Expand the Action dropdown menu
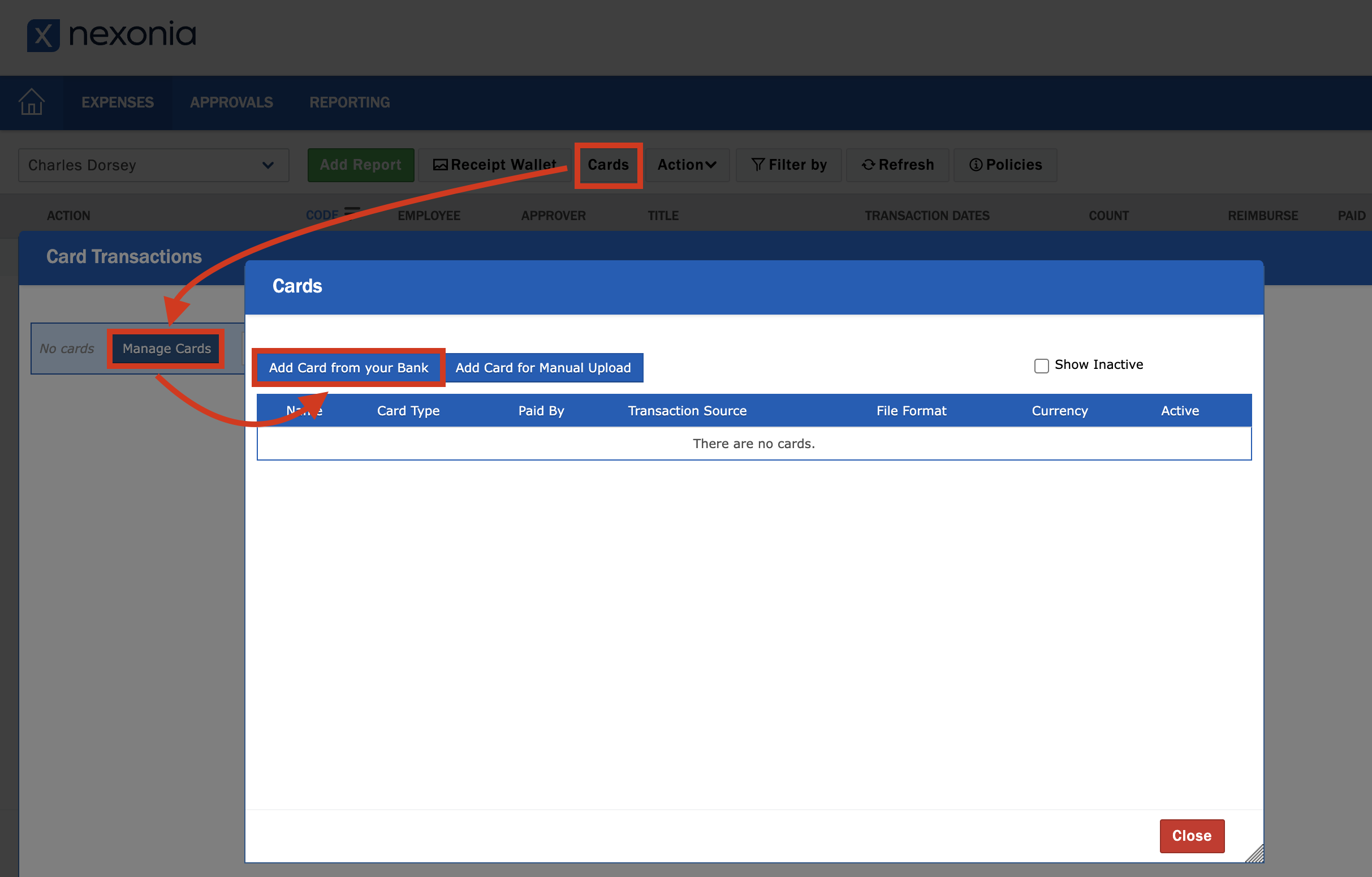The height and width of the screenshot is (877, 1372). tap(687, 165)
